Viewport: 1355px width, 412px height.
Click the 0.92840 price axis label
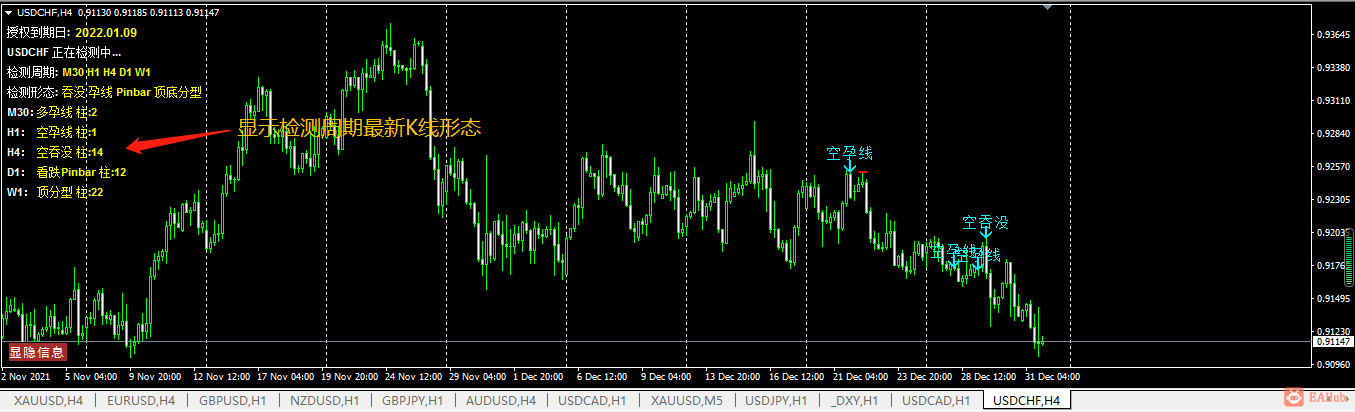[x=1334, y=134]
